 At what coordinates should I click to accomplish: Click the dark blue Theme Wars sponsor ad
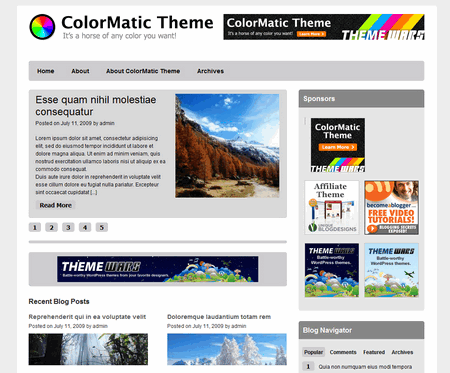332,270
